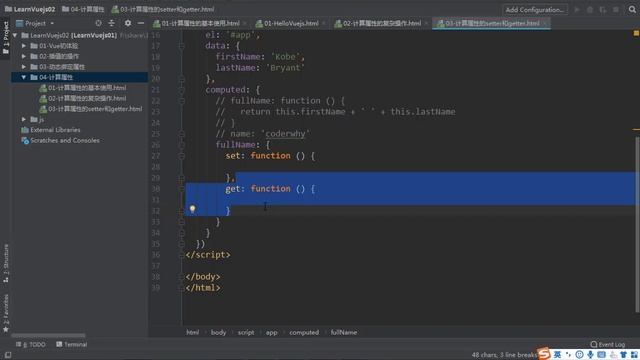Toggle the fold marker on line 38 closing body
This screenshot has height=360, width=640.
pos(182,277)
